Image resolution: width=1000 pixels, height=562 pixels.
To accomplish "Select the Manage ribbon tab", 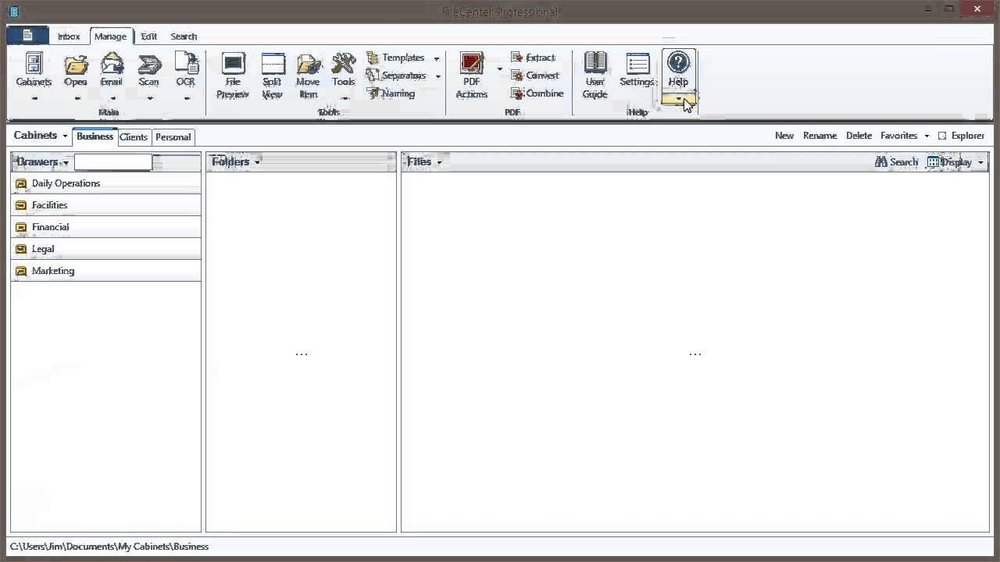I will [110, 36].
